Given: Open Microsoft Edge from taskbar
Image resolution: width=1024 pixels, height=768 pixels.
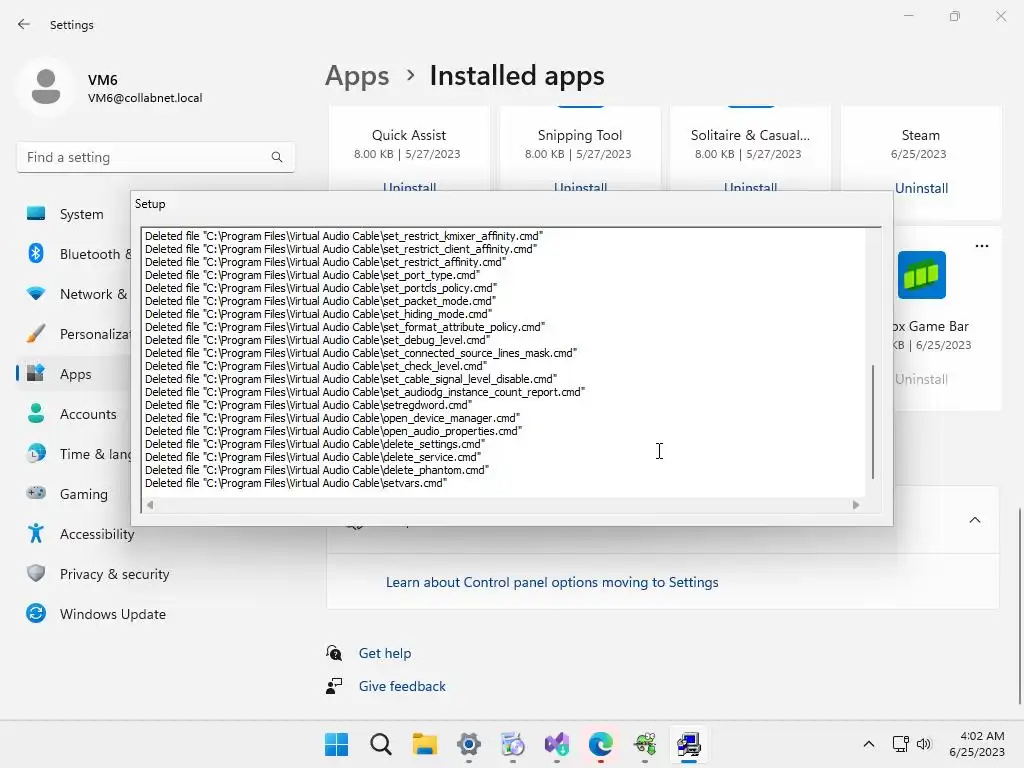Looking at the screenshot, I should pos(601,744).
